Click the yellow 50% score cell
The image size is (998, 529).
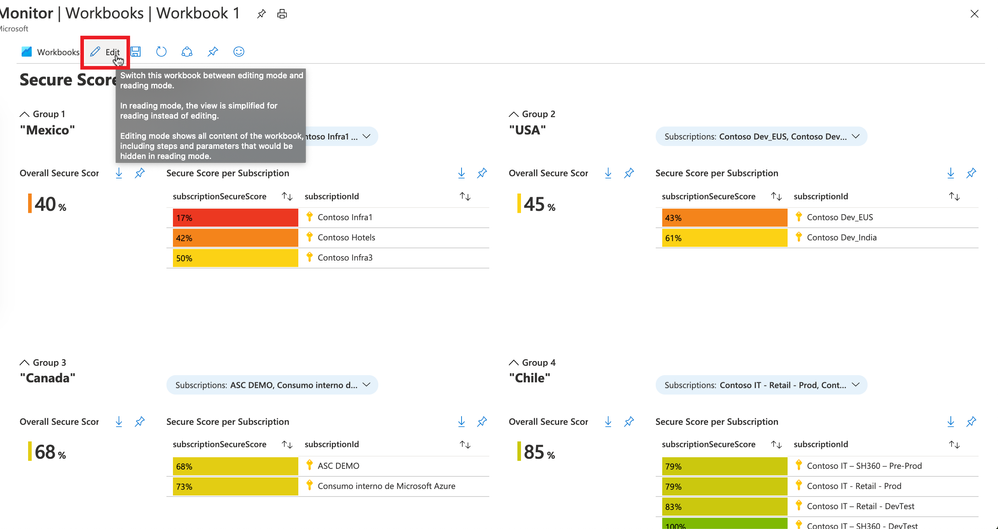click(x=235, y=258)
